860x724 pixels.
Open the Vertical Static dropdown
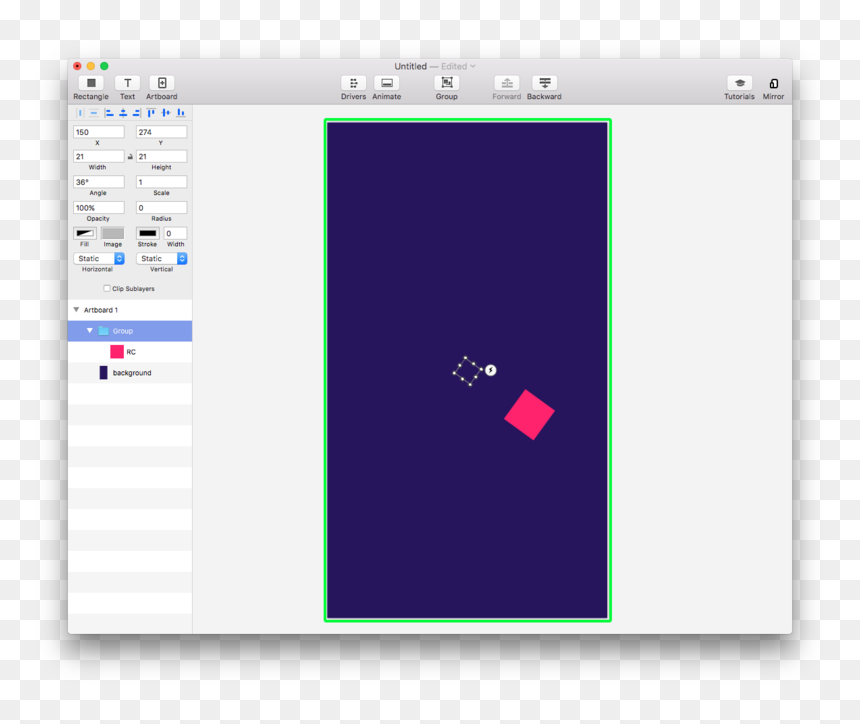(161, 258)
